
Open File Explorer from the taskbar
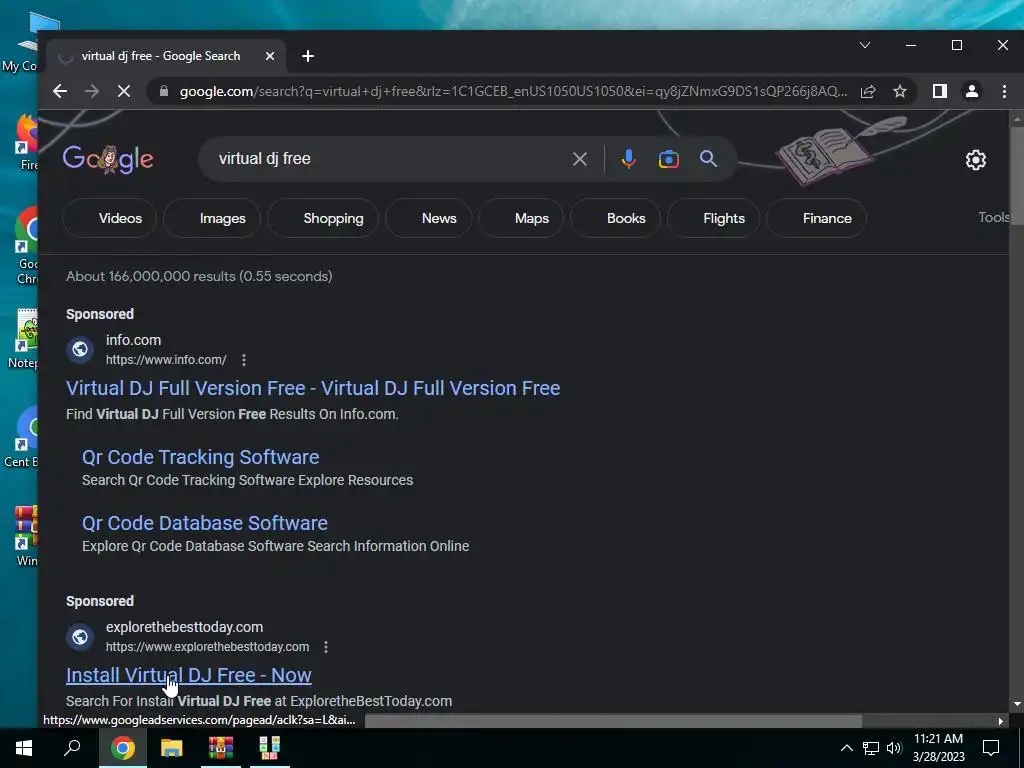172,748
